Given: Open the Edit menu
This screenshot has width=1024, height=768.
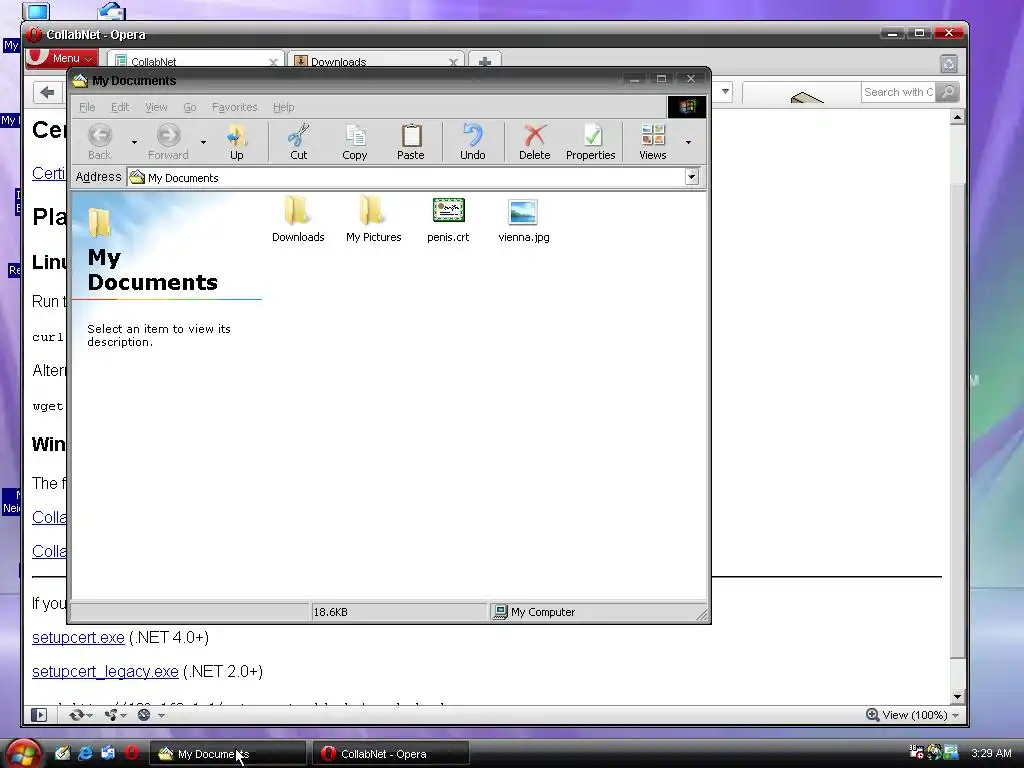Looking at the screenshot, I should coord(120,107).
